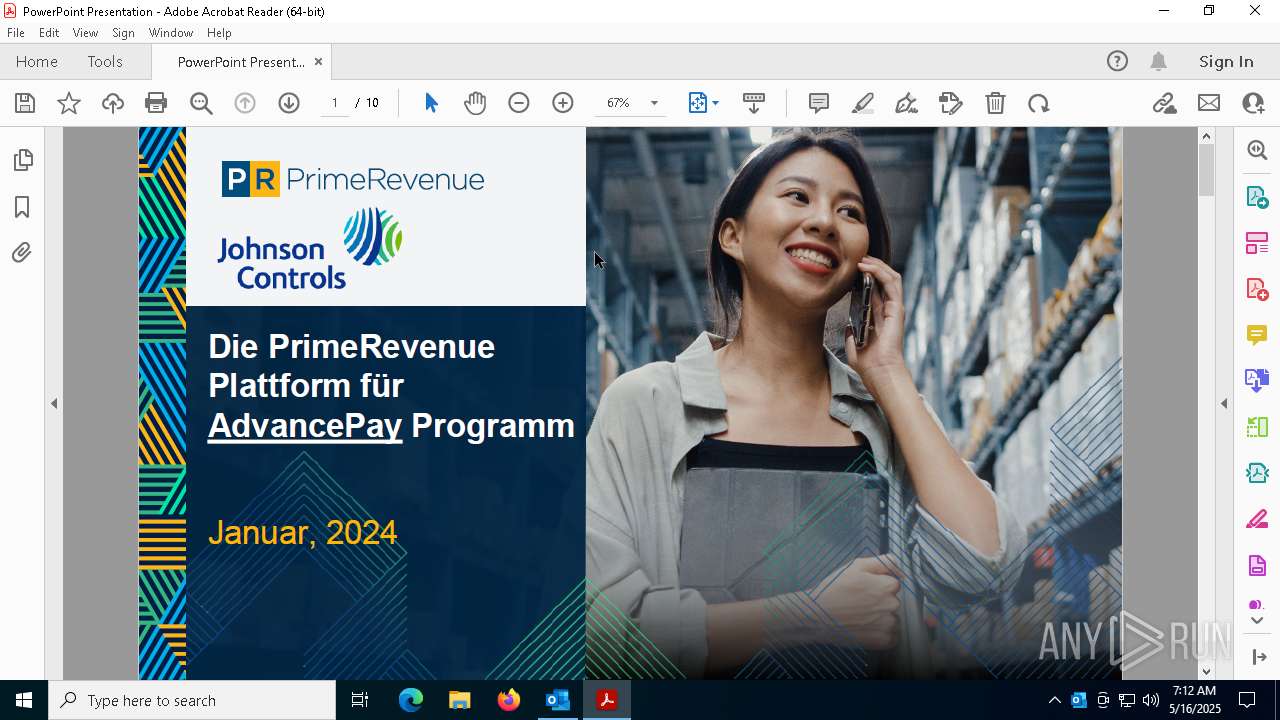Open the Window menu

pyautogui.click(x=171, y=33)
